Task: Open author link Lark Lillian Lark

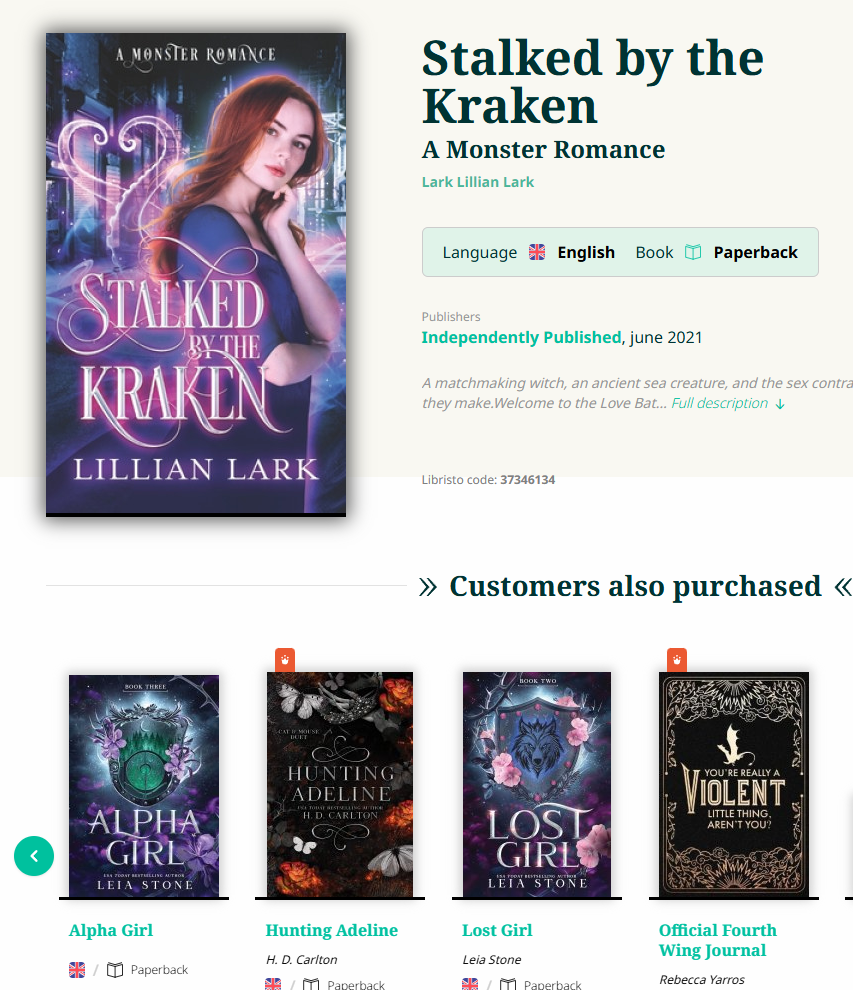Action: click(x=478, y=182)
